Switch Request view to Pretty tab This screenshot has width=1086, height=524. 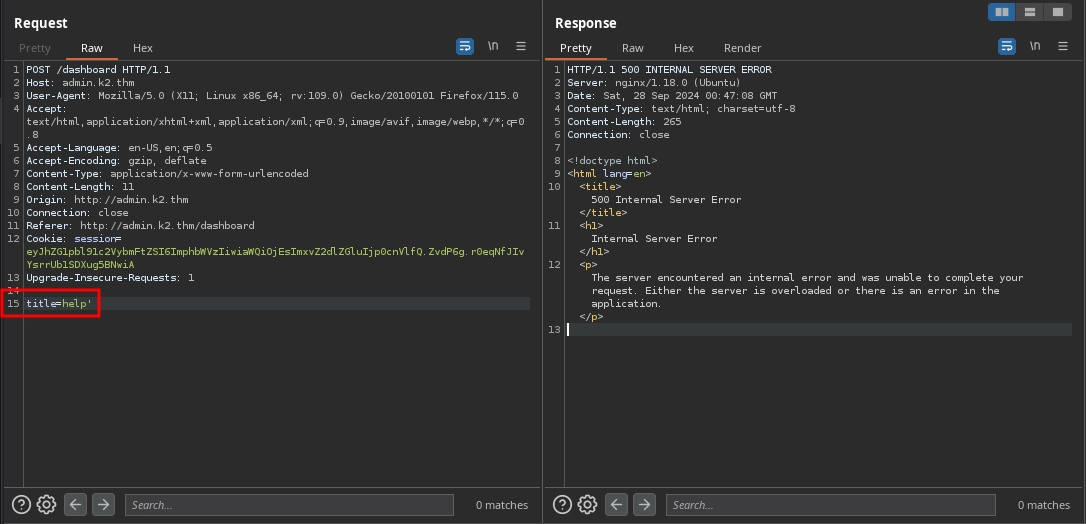35,48
